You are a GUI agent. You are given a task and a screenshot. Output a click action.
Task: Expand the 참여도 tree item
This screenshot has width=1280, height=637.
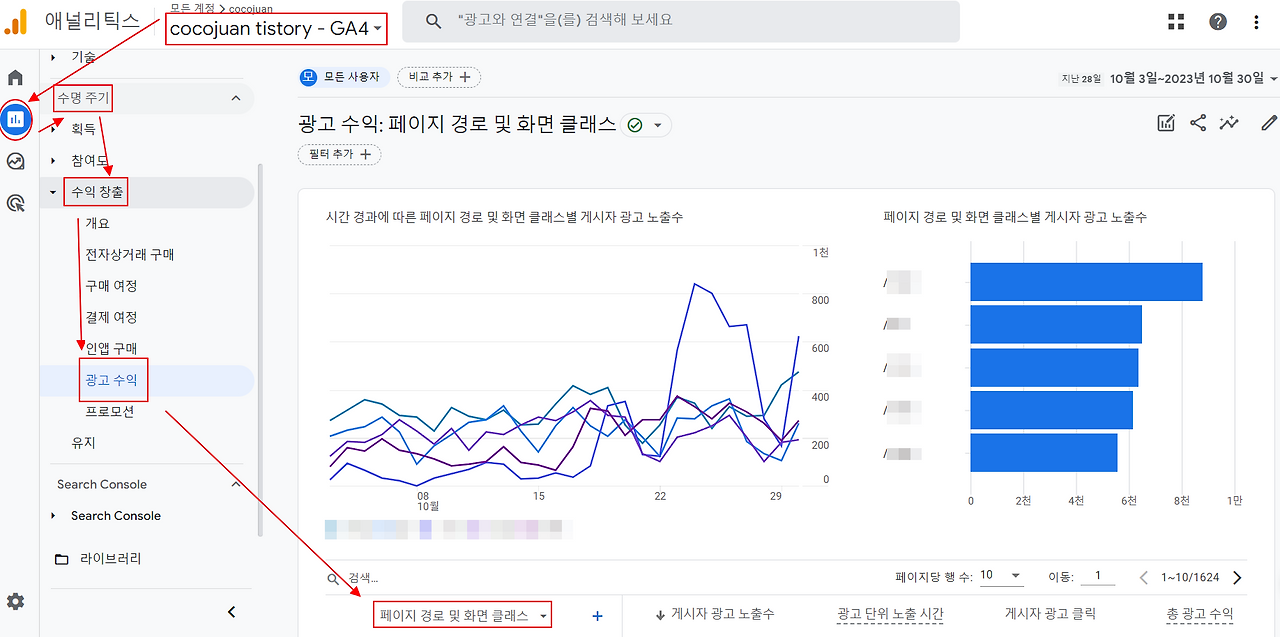point(53,160)
